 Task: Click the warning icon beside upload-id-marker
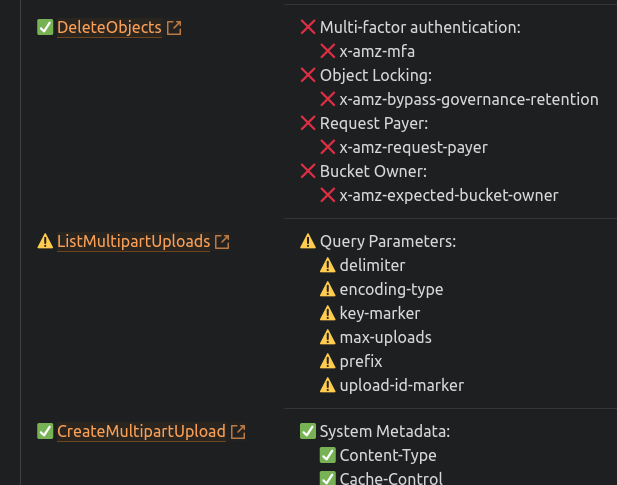coord(328,385)
